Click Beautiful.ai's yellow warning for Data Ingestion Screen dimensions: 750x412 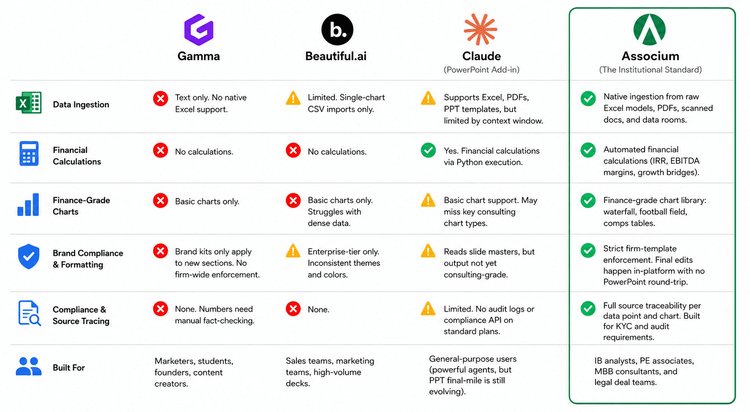coord(293,98)
